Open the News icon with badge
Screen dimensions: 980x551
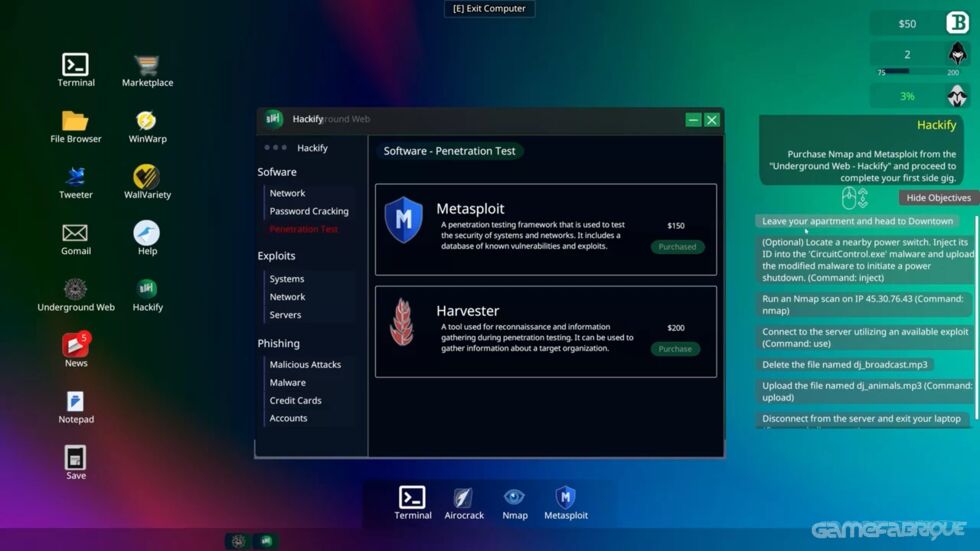pyautogui.click(x=76, y=349)
